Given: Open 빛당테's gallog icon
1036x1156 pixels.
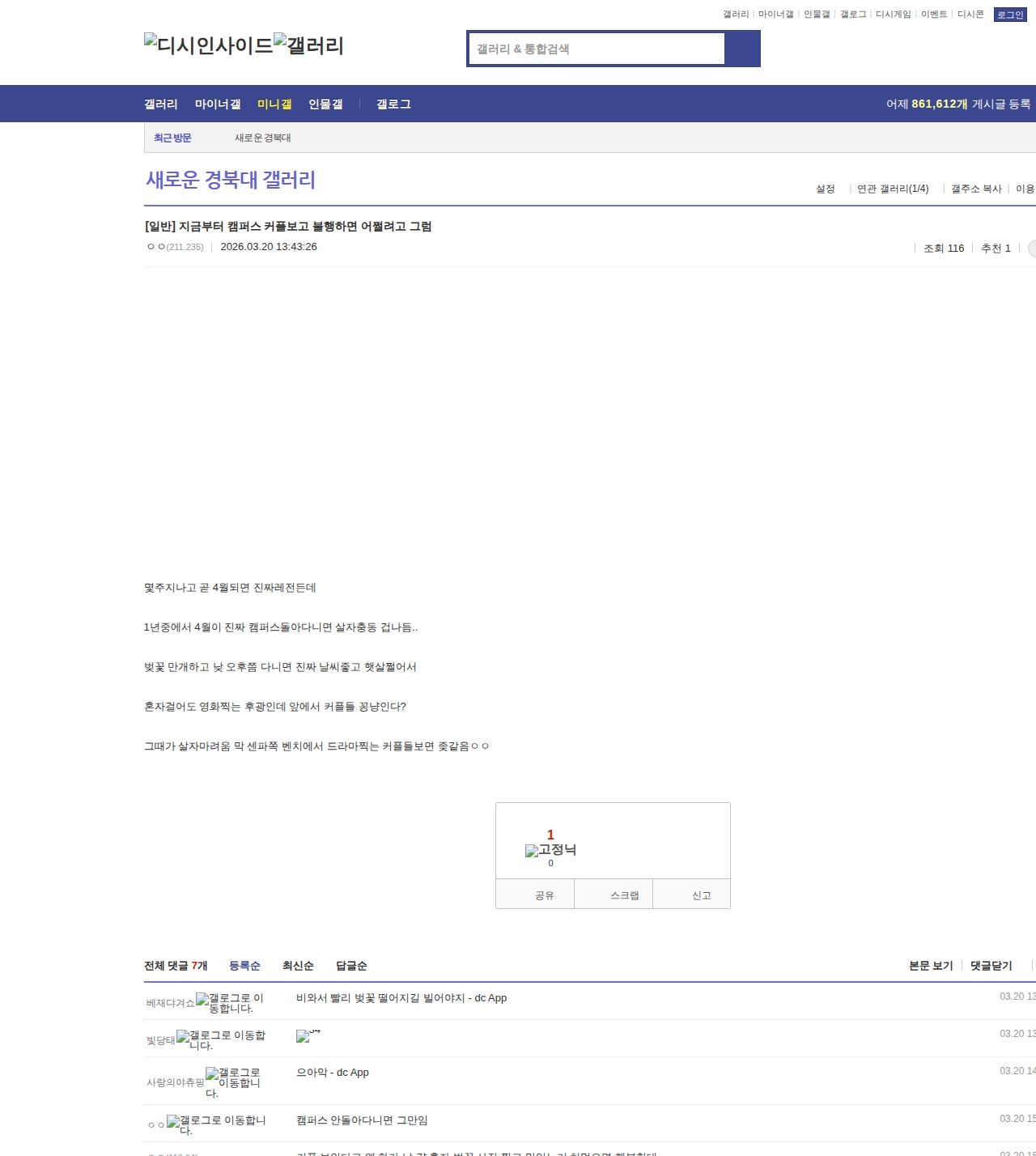Looking at the screenshot, I should (x=221, y=1040).
